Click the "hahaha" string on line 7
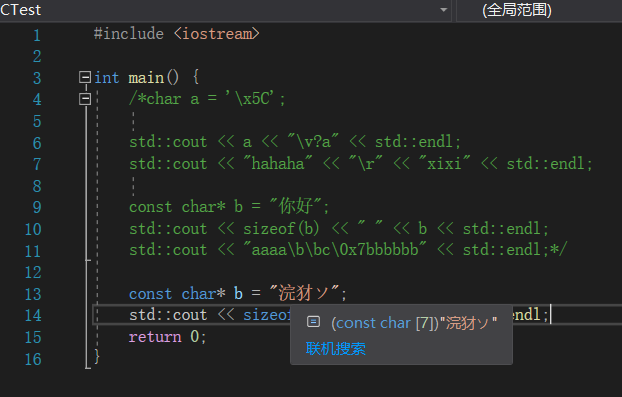Image resolution: width=622 pixels, height=397 pixels. (x=278, y=163)
